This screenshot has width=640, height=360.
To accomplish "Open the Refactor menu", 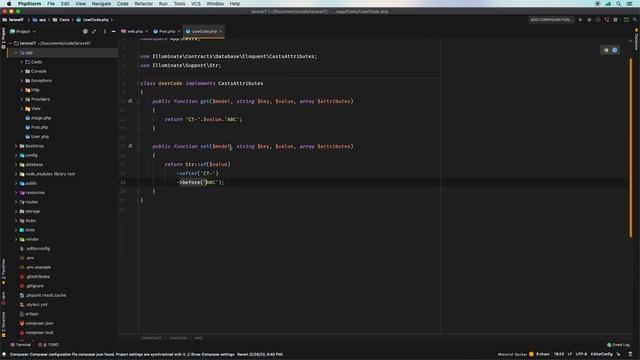I will click(144, 4).
